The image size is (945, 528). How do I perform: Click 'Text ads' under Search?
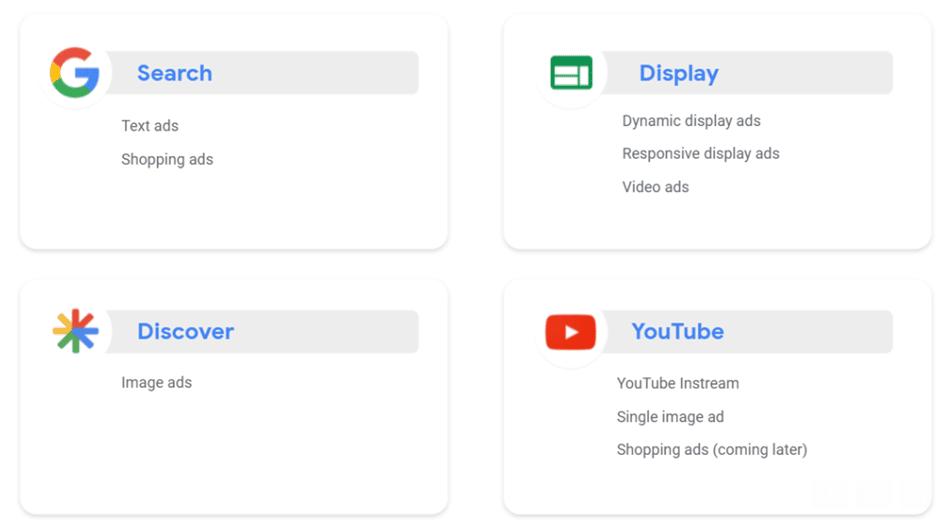(x=150, y=125)
